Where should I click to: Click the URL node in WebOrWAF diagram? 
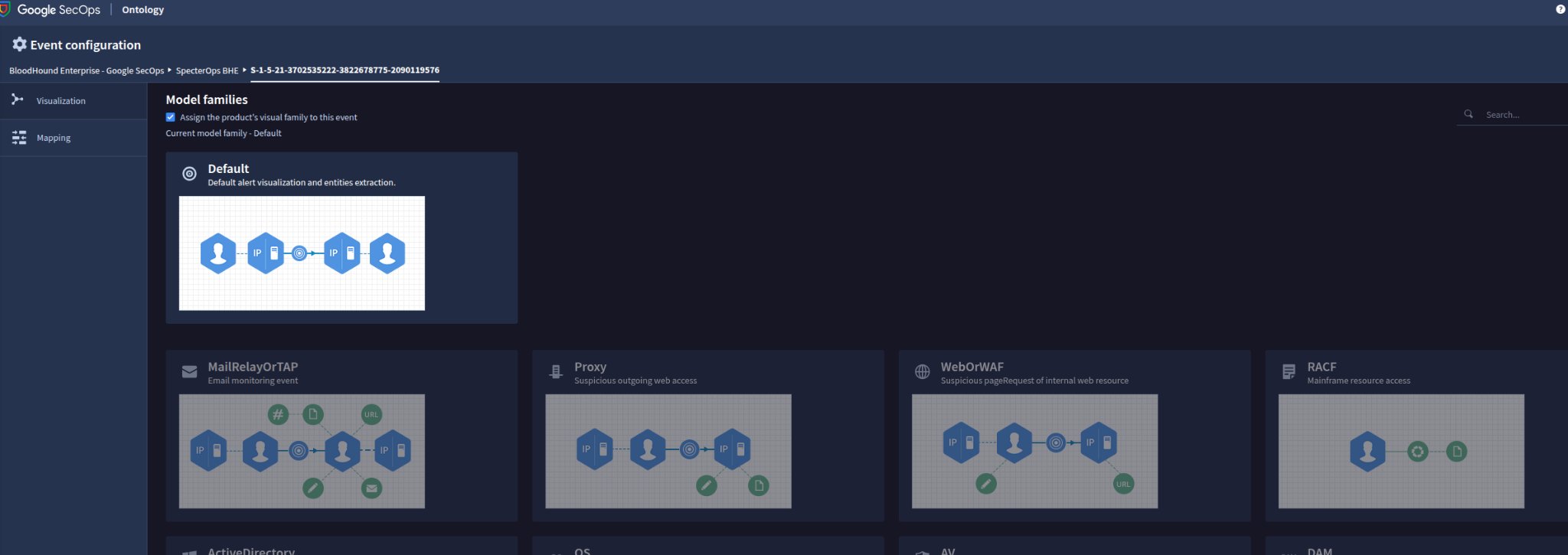(x=1123, y=484)
